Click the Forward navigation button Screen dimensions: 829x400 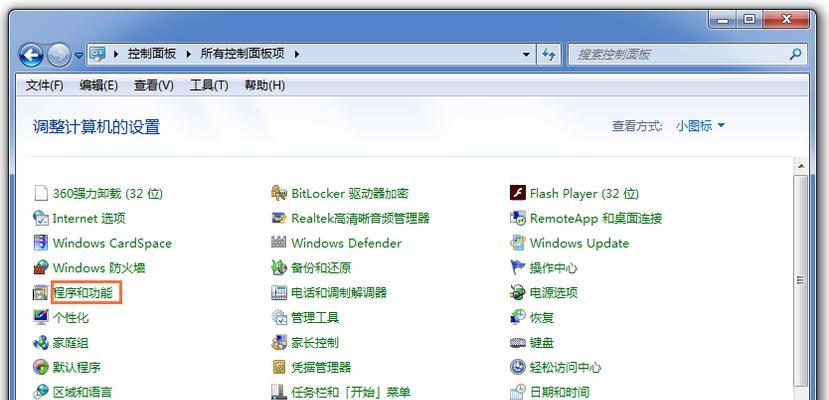tap(59, 55)
